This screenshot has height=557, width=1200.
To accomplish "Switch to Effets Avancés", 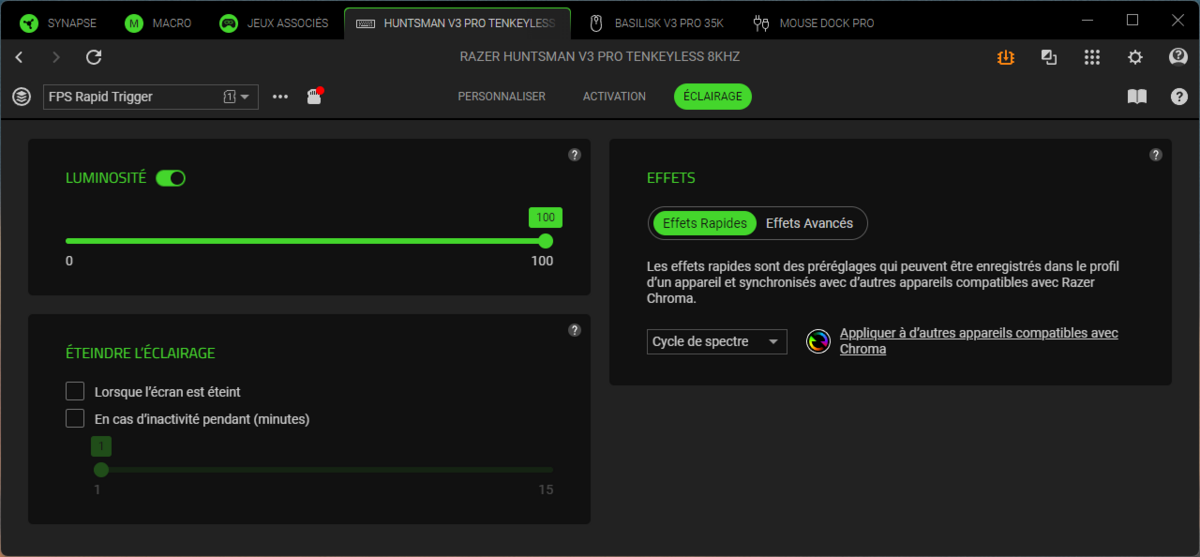I will click(x=809, y=223).
